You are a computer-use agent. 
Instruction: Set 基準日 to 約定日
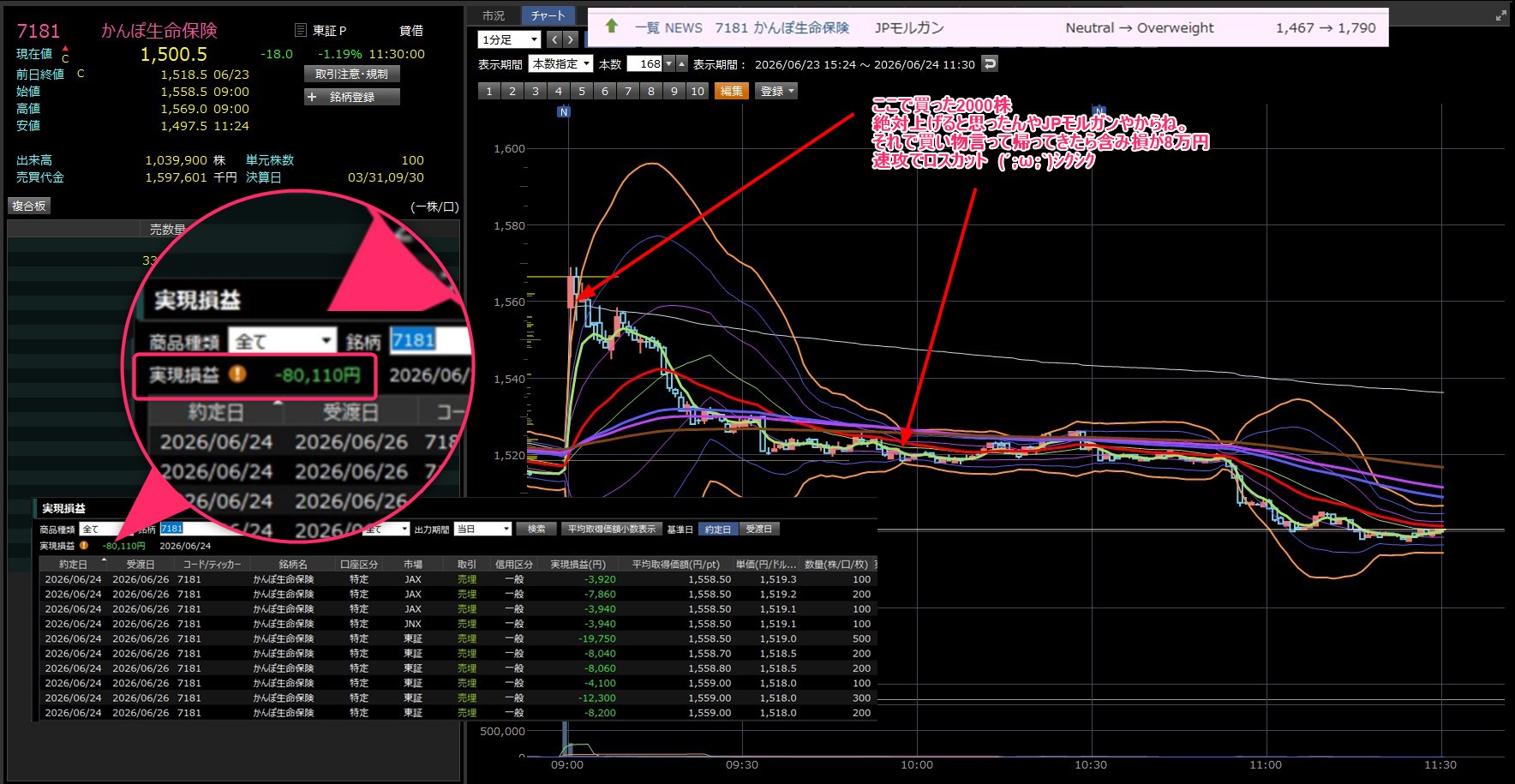[717, 529]
